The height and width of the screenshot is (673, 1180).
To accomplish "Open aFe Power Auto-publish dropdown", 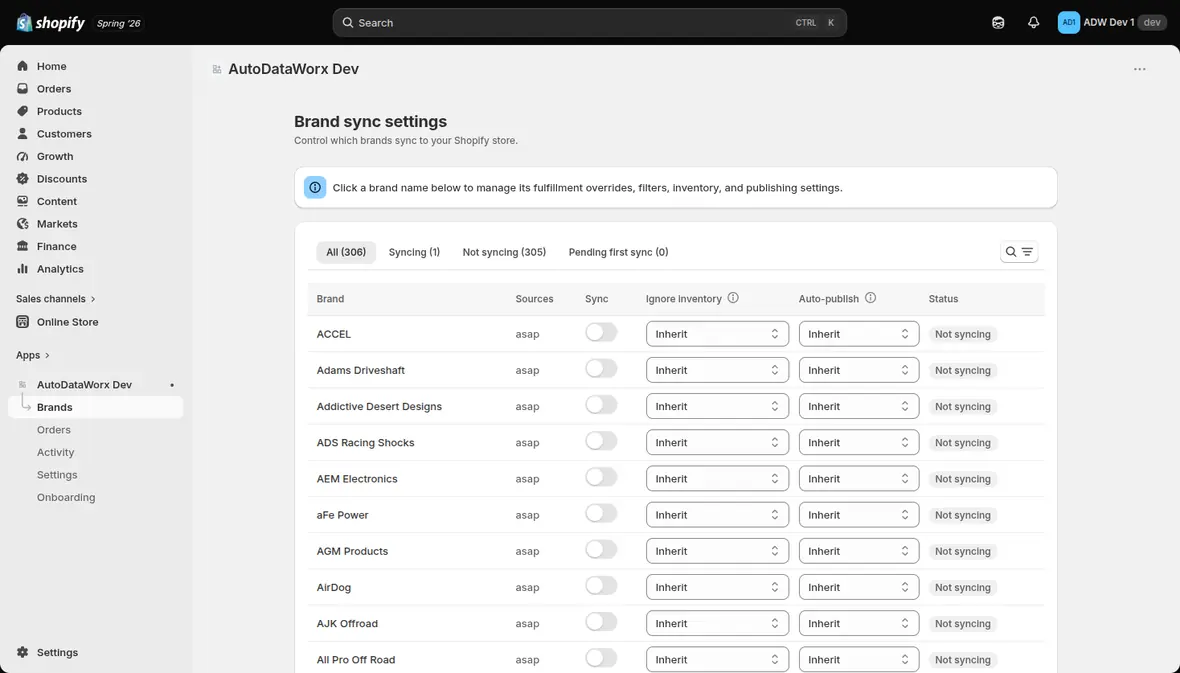I will [859, 515].
